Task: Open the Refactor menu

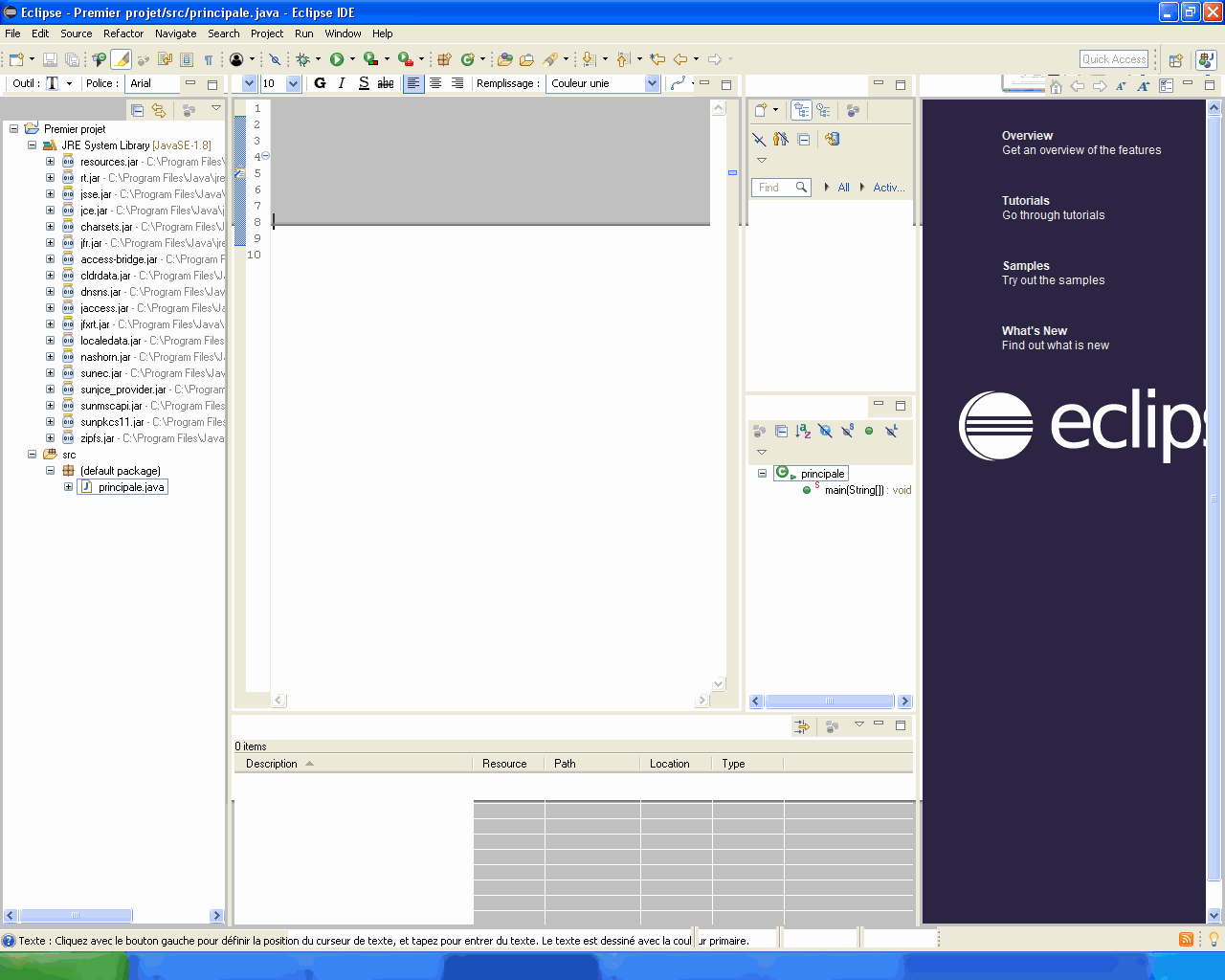Action: tap(122, 33)
